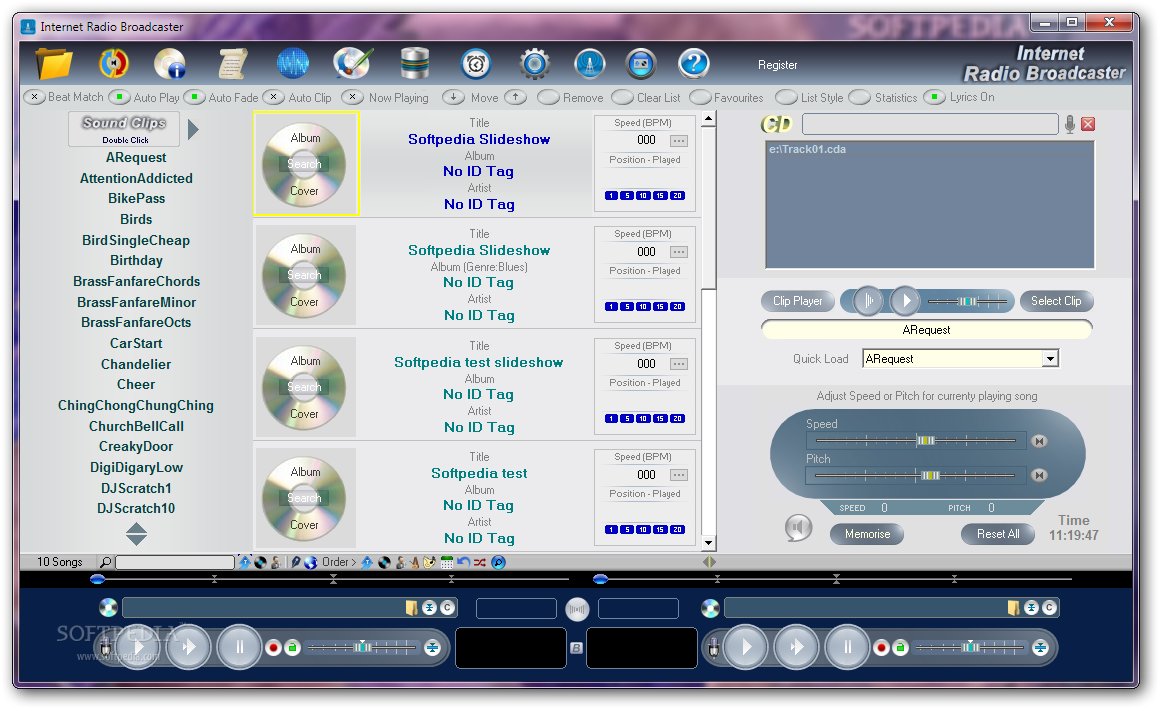Select BikePass sound clip
This screenshot has width=1160, height=709.
[136, 198]
